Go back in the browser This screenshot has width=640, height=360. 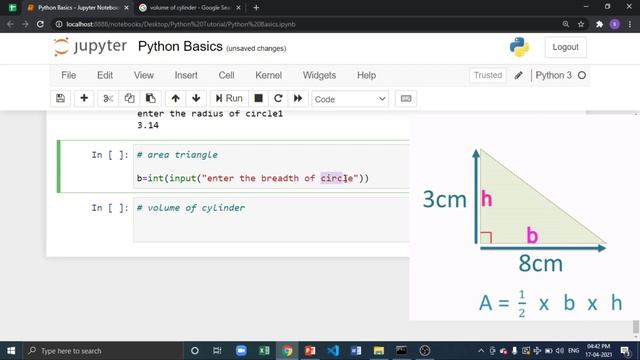coord(10,24)
